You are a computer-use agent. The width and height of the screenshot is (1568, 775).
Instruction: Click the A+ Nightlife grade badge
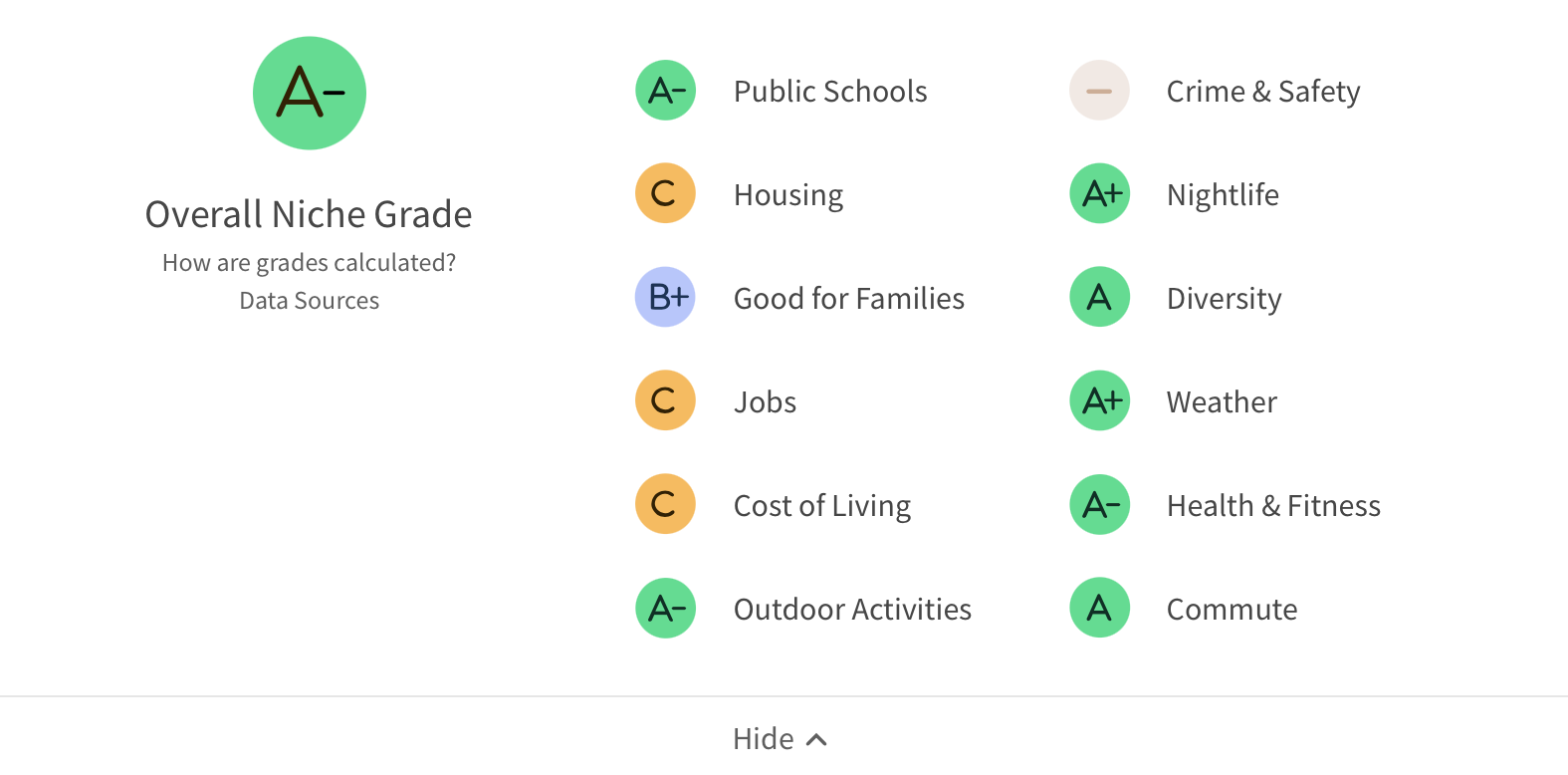tap(1100, 193)
